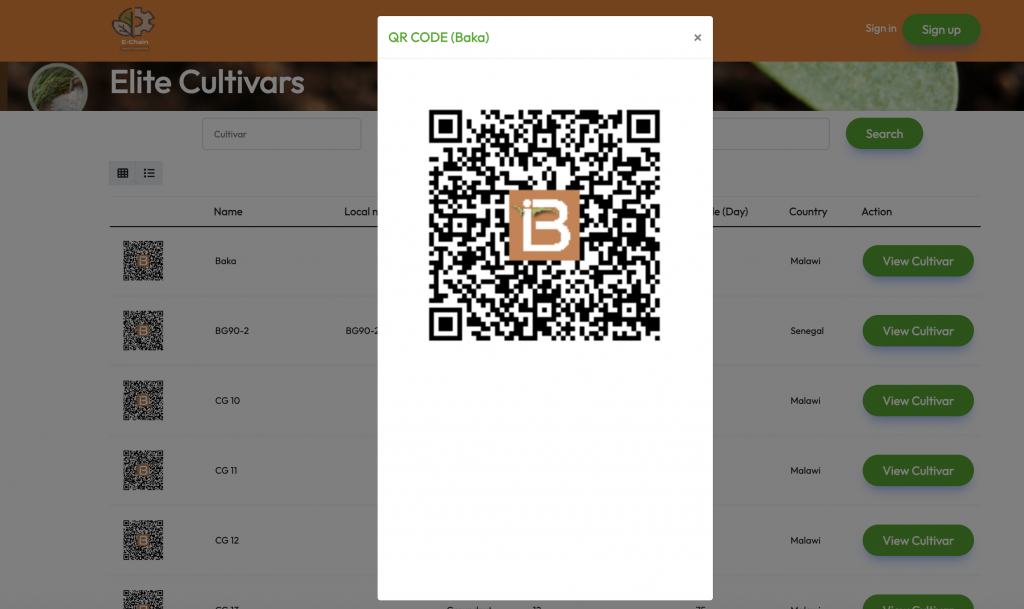Click the large Baka QR code image
The width and height of the screenshot is (1024, 609).
(x=544, y=225)
